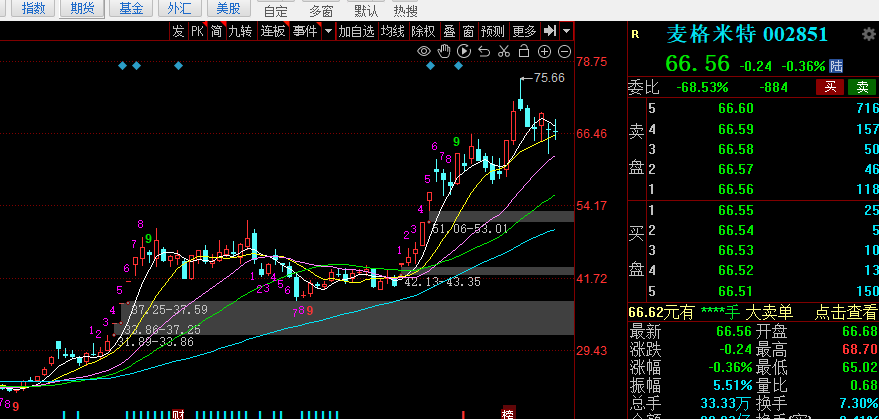Click the 除权 adjustment button
Viewport: 879px width, 419px height.
coord(423,31)
